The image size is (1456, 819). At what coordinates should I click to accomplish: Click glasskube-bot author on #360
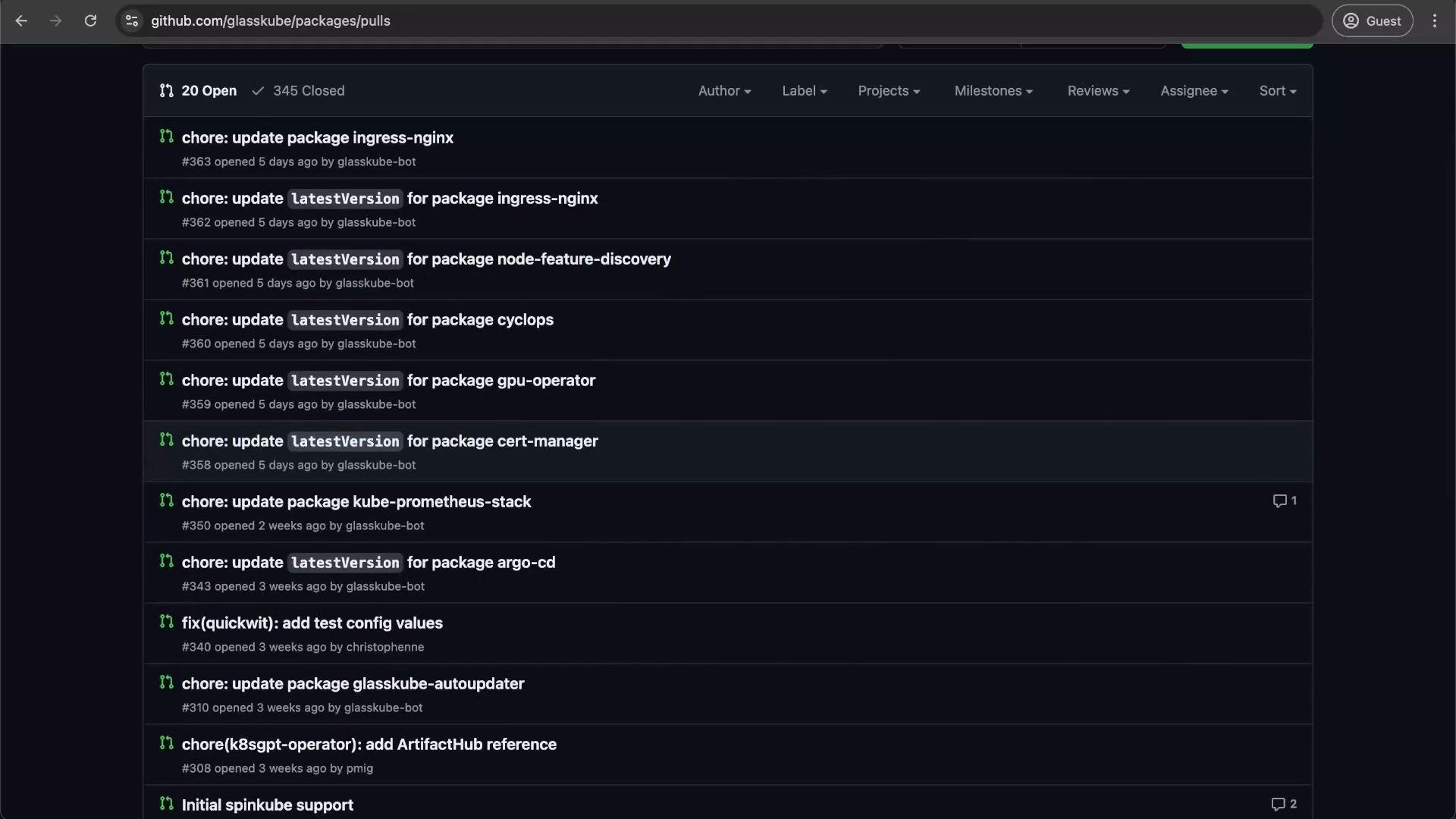pos(376,344)
